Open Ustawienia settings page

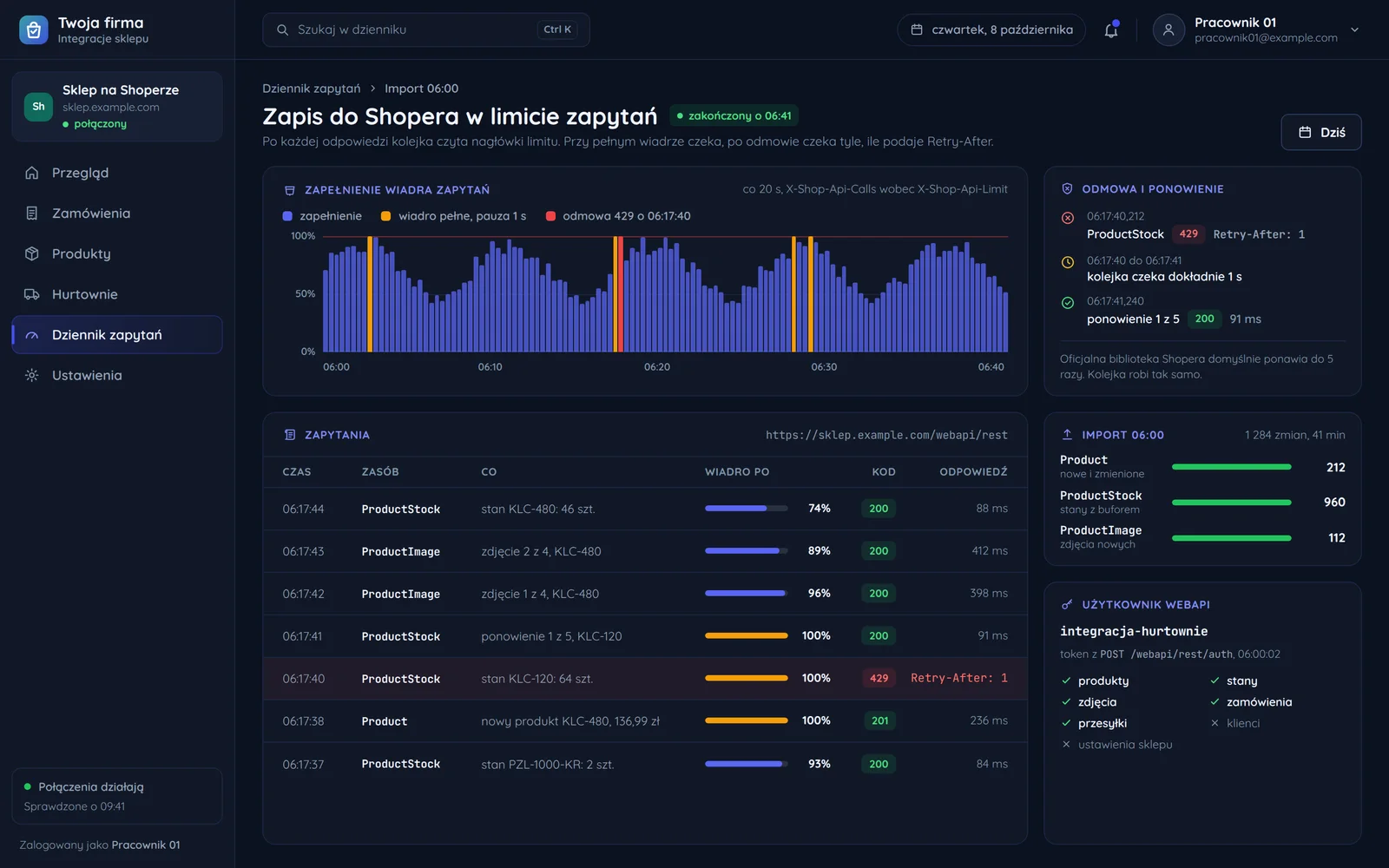tap(117, 375)
